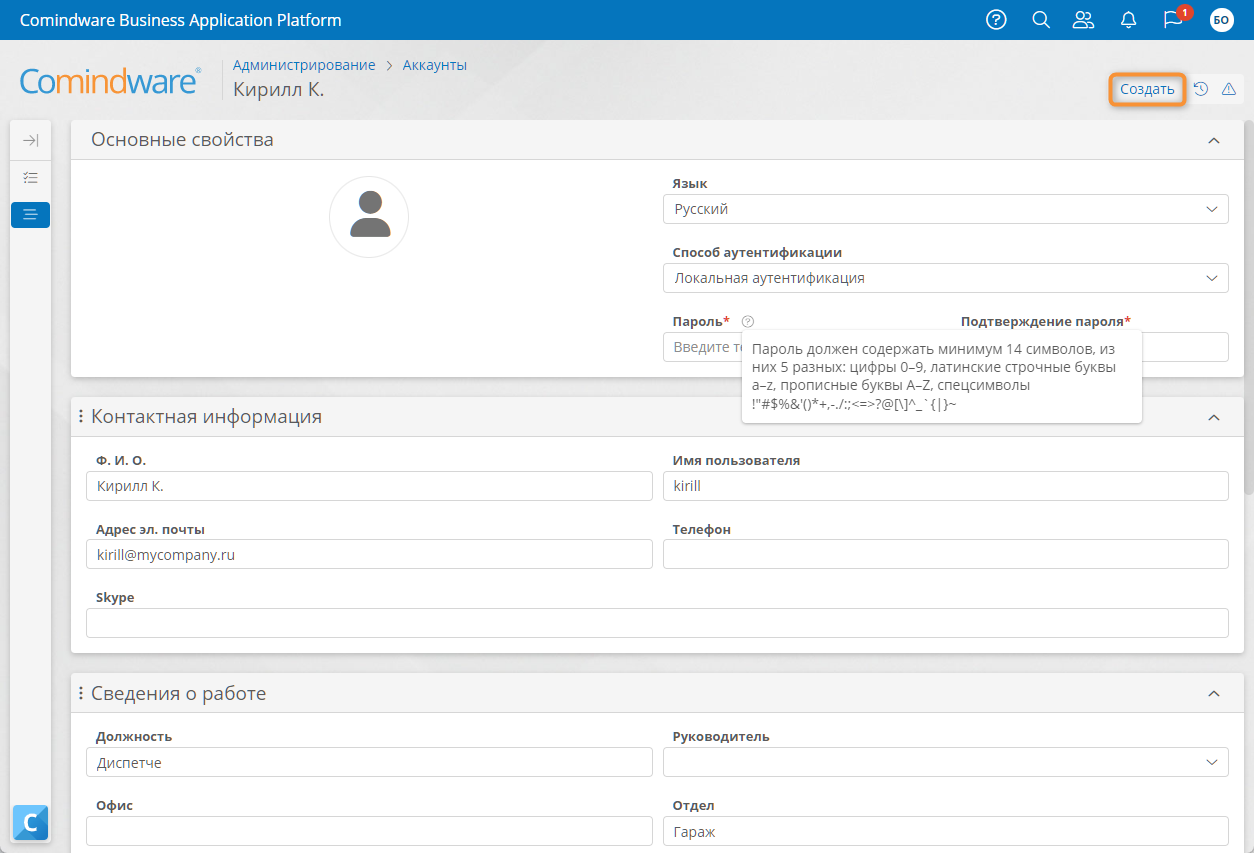Go to Администрирование breadcrumb
This screenshot has height=853, width=1254.
304,65
